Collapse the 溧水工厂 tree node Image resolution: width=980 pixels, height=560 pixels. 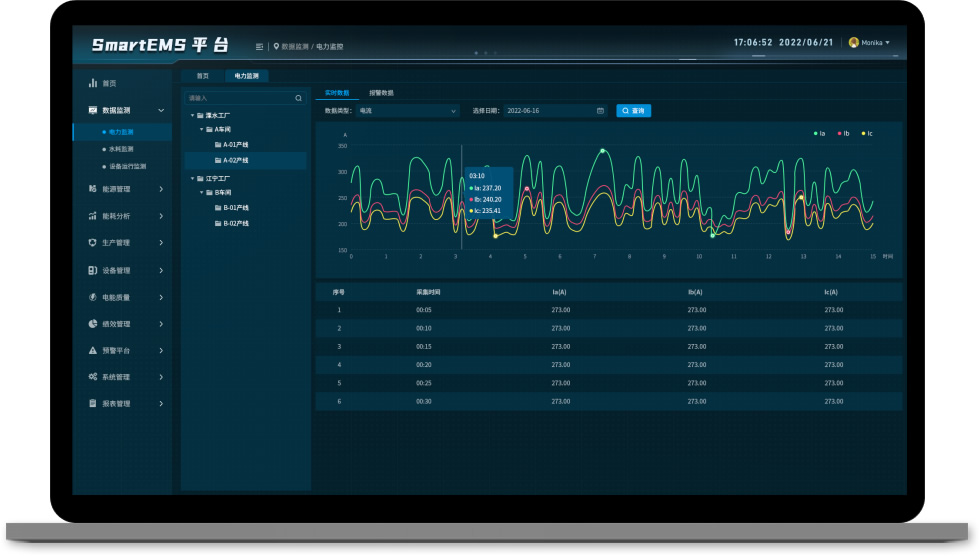tap(192, 115)
